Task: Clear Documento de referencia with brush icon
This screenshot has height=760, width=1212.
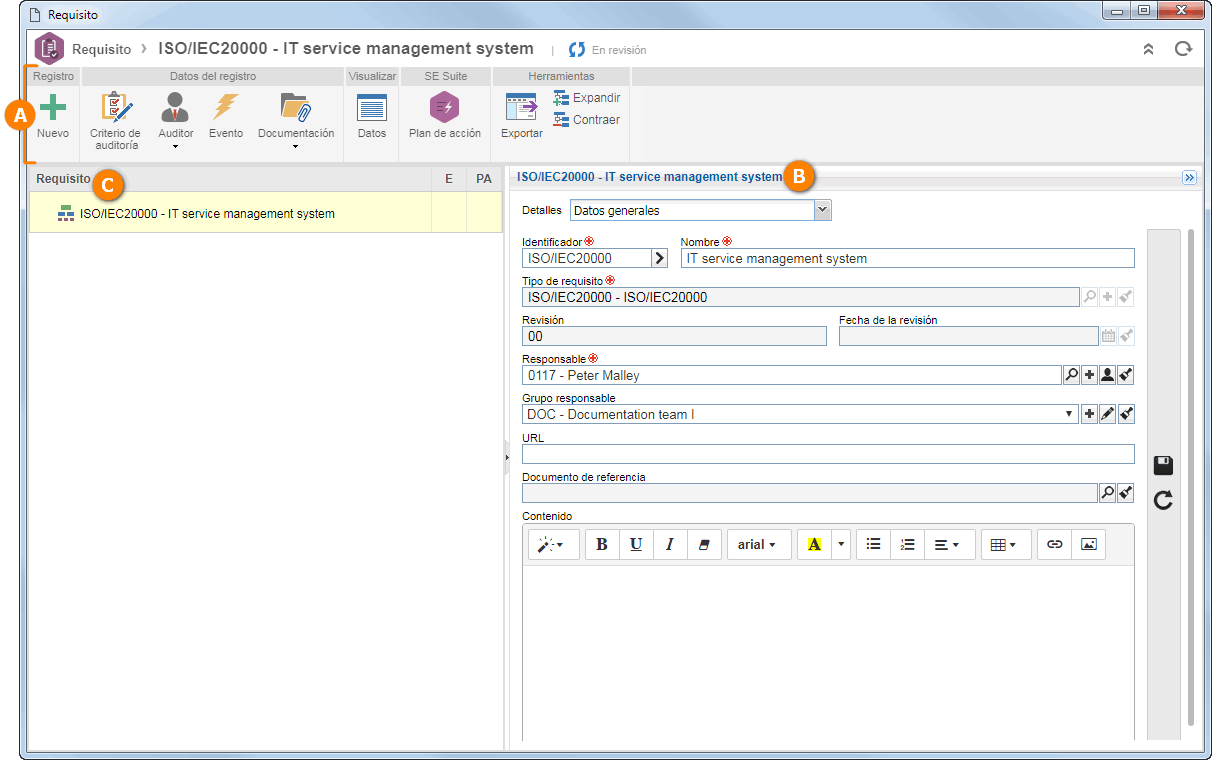Action: 1126,492
